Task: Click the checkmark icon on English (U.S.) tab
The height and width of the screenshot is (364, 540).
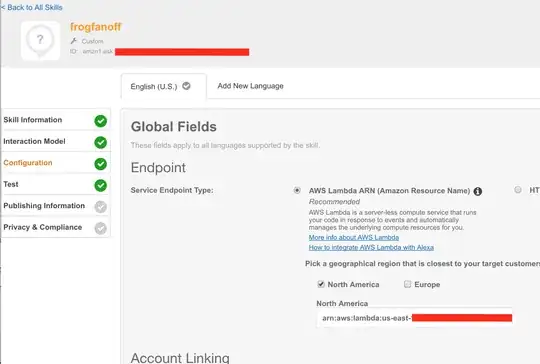Action: tap(186, 86)
